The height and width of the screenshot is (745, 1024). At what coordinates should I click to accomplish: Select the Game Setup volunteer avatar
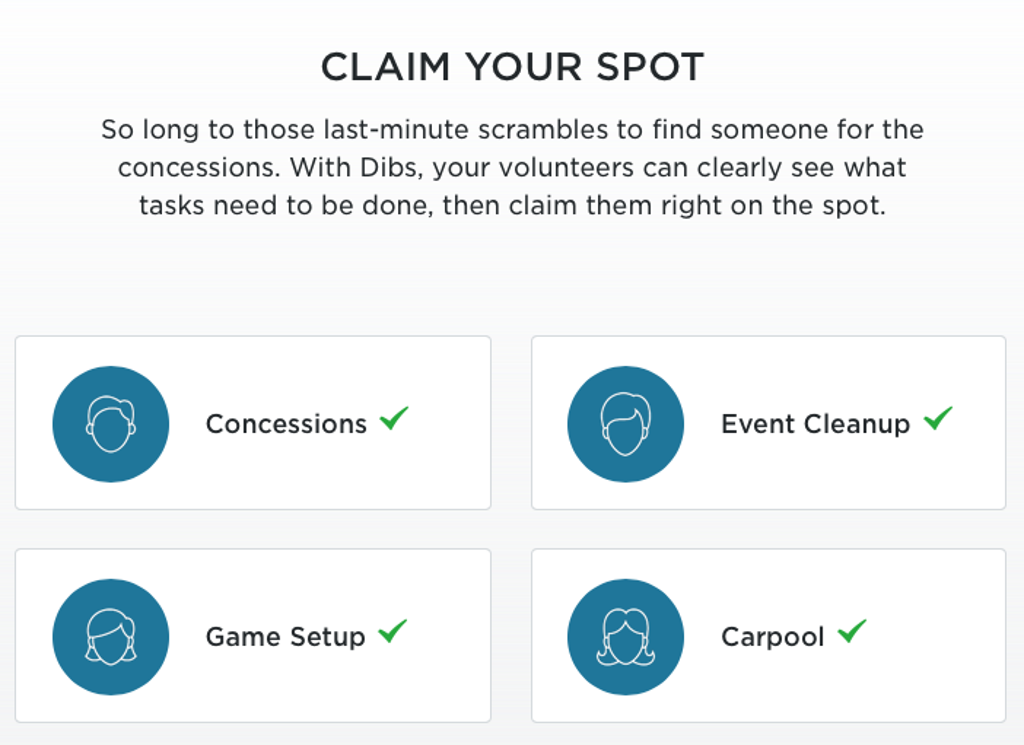click(x=110, y=637)
